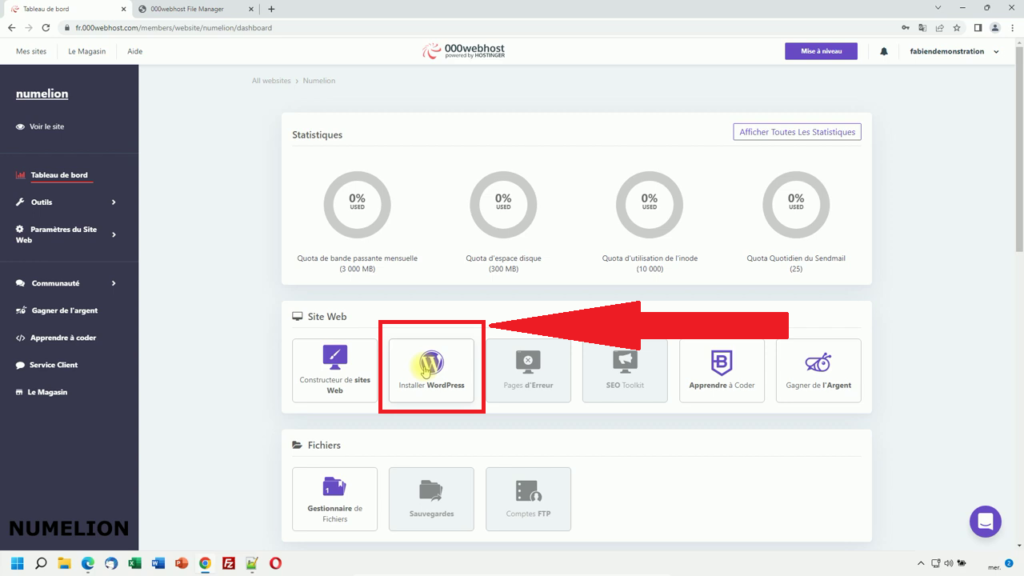Open File Explorer from taskbar
Viewport: 1024px width, 576px height.
[x=64, y=563]
